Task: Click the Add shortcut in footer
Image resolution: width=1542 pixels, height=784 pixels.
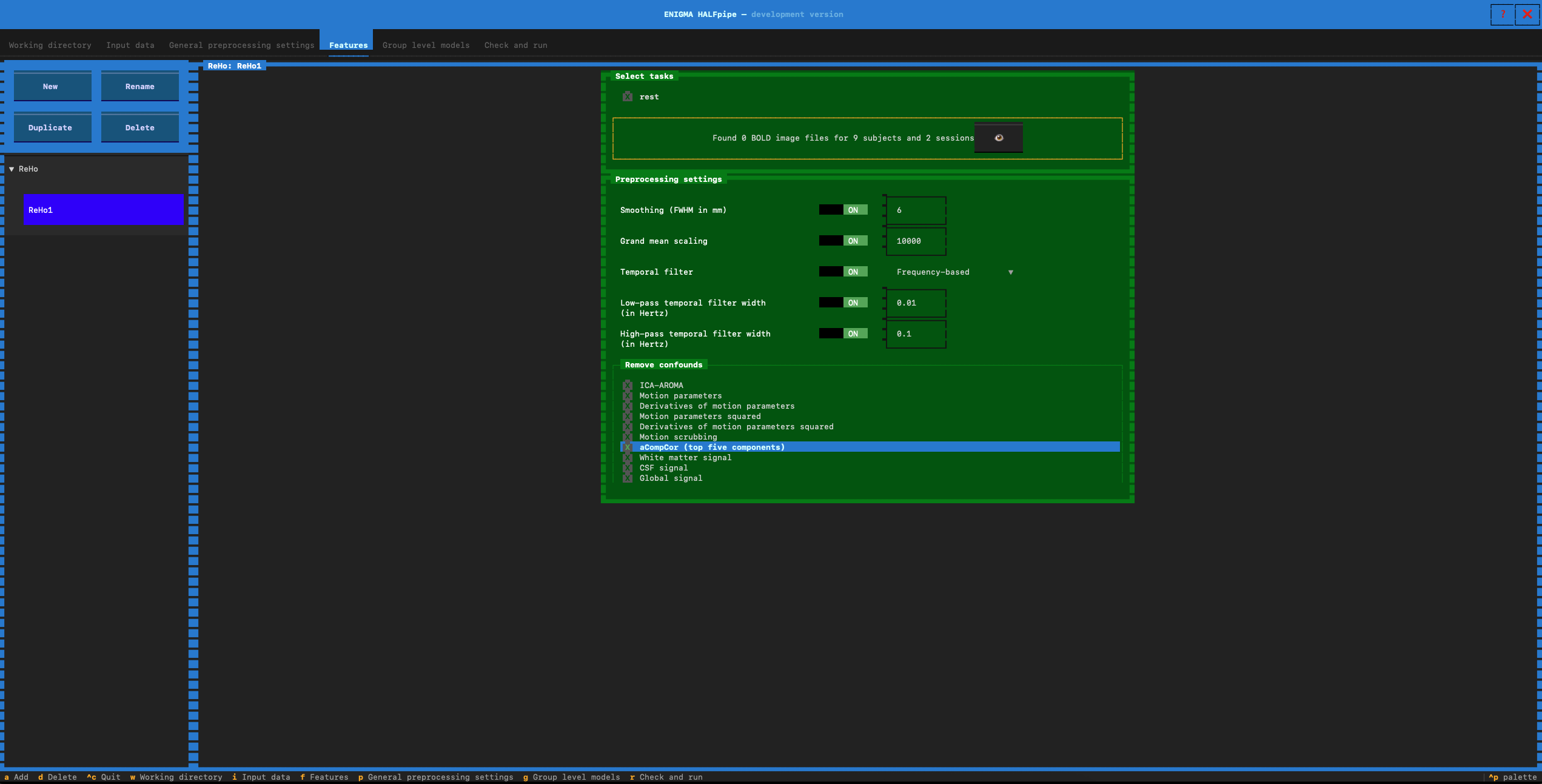Action: click(x=16, y=777)
